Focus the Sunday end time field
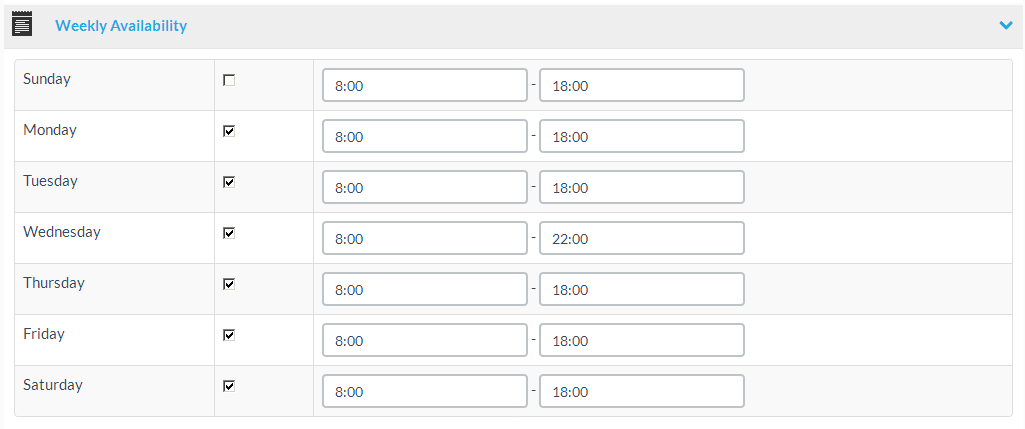 641,86
